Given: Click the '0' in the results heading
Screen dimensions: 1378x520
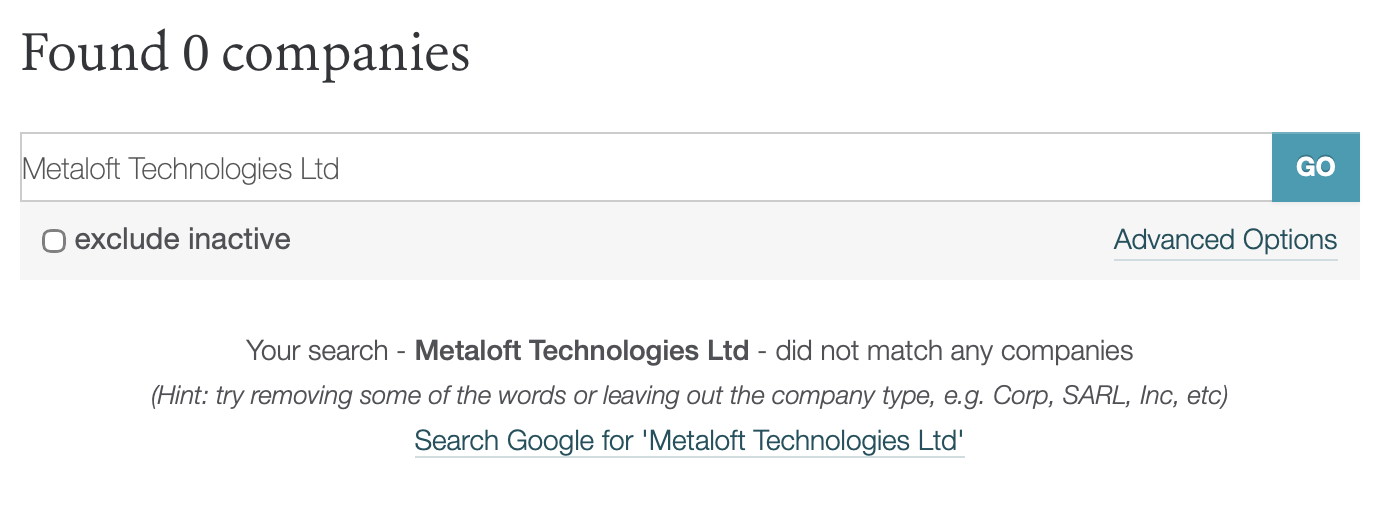Looking at the screenshot, I should pyautogui.click(x=195, y=52).
